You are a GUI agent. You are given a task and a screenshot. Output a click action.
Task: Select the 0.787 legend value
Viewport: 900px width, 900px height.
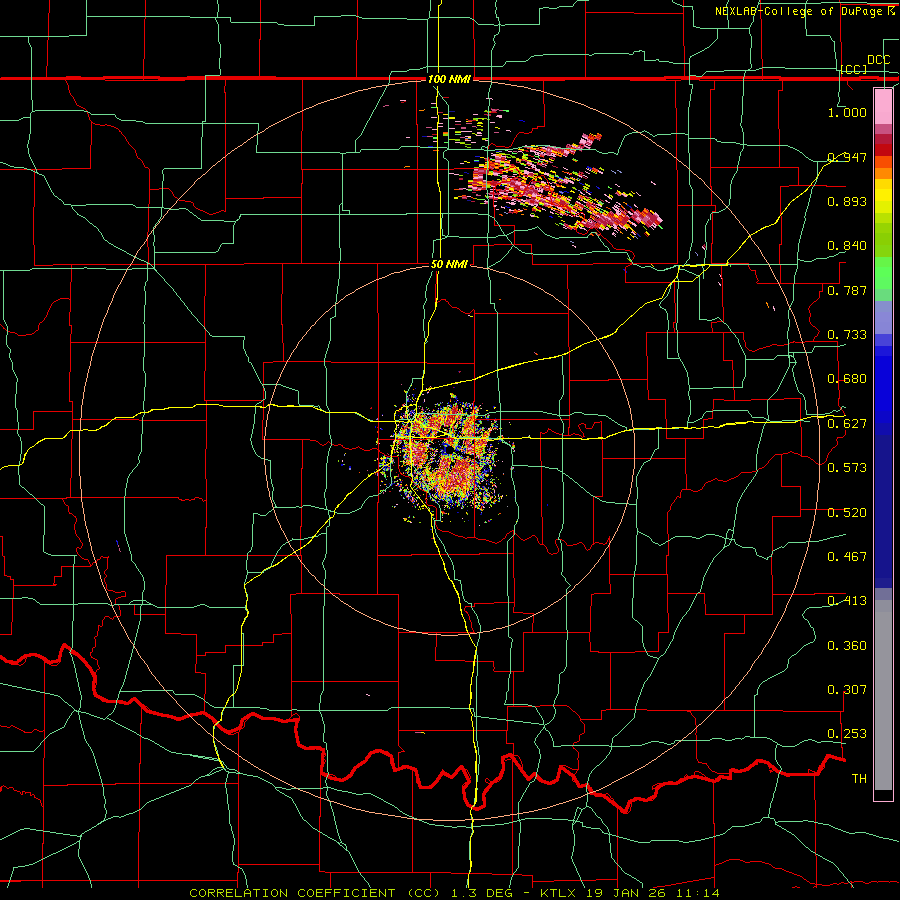click(847, 290)
